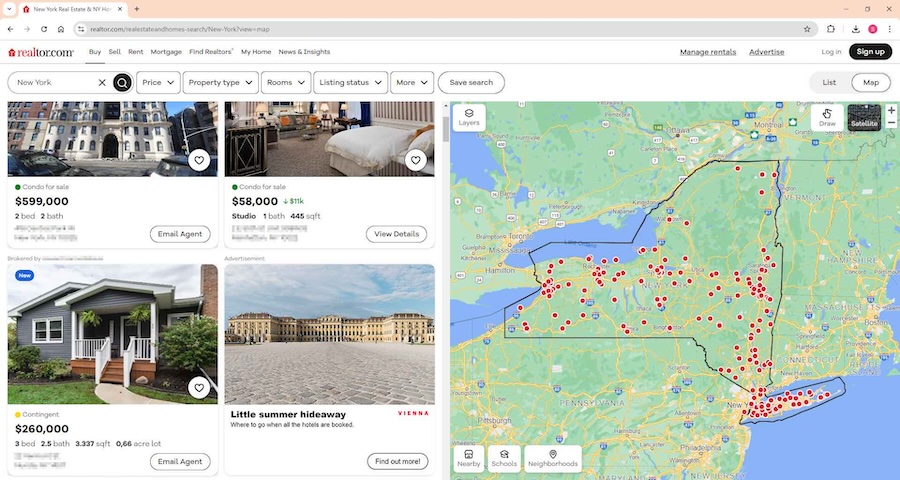This screenshot has height=480, width=900.
Task: Switch map to Satellite view
Action: (x=864, y=117)
